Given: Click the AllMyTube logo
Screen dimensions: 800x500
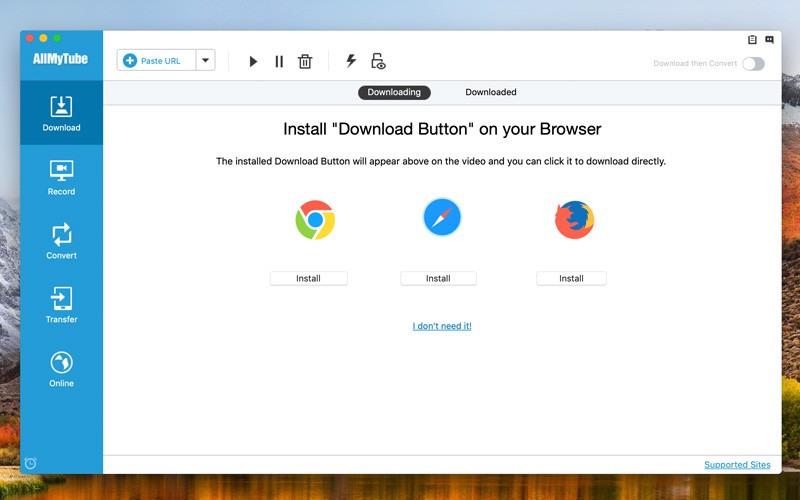Looking at the screenshot, I should coord(60,59).
